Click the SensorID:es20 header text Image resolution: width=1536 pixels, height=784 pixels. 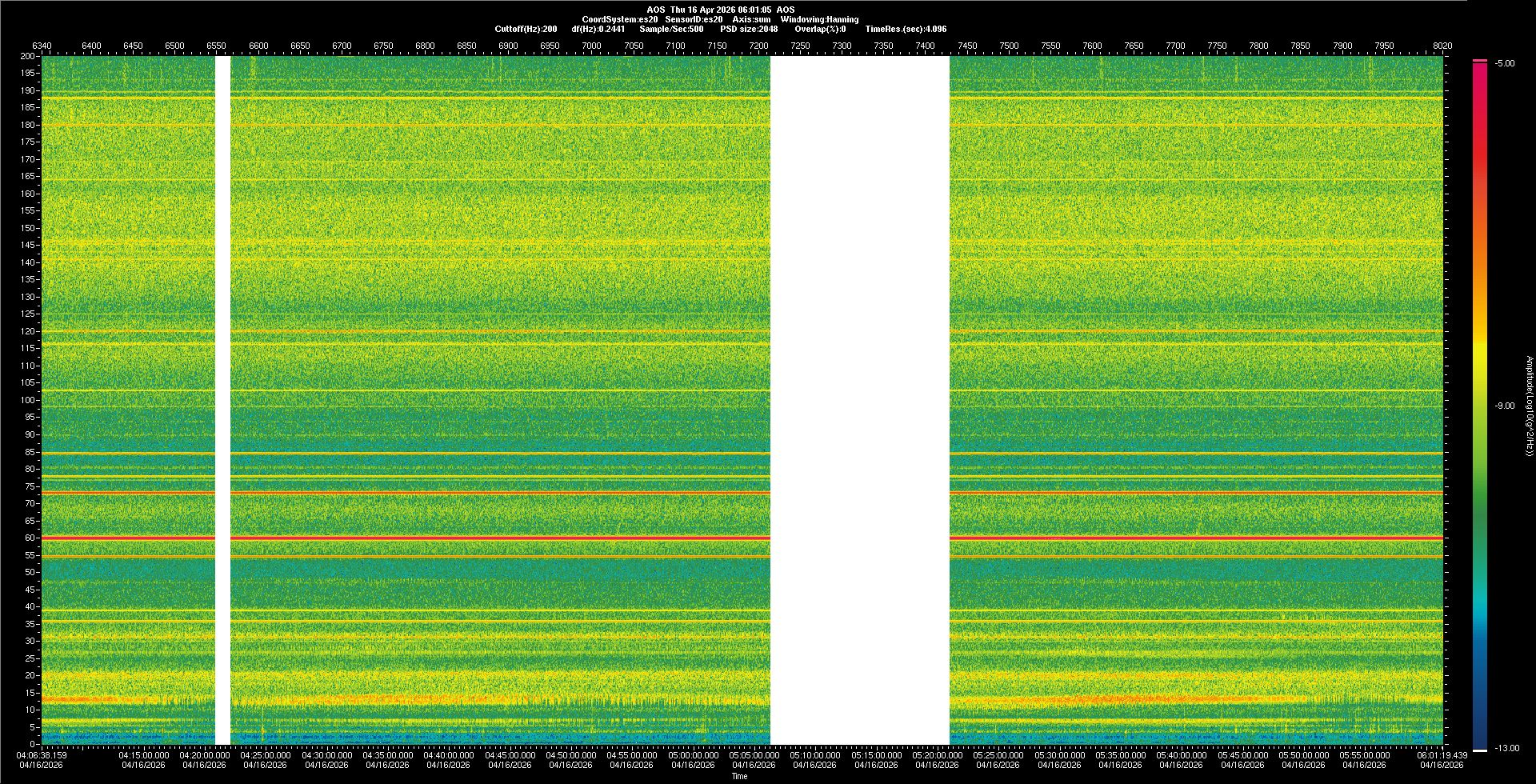(694, 19)
